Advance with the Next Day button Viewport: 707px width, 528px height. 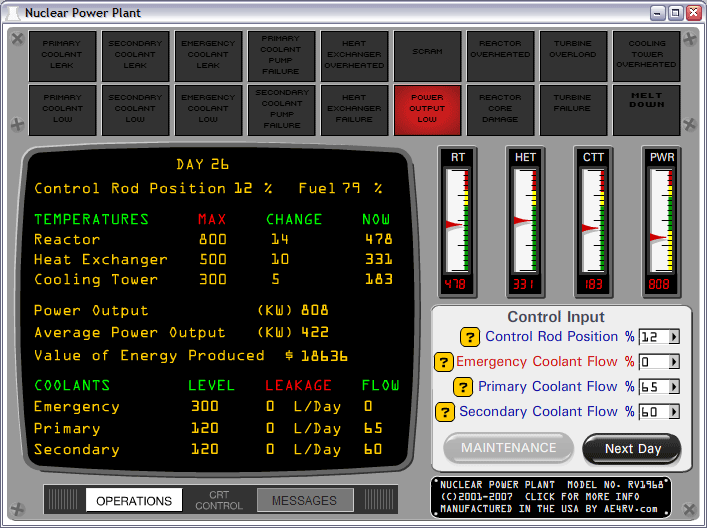pyautogui.click(x=632, y=449)
